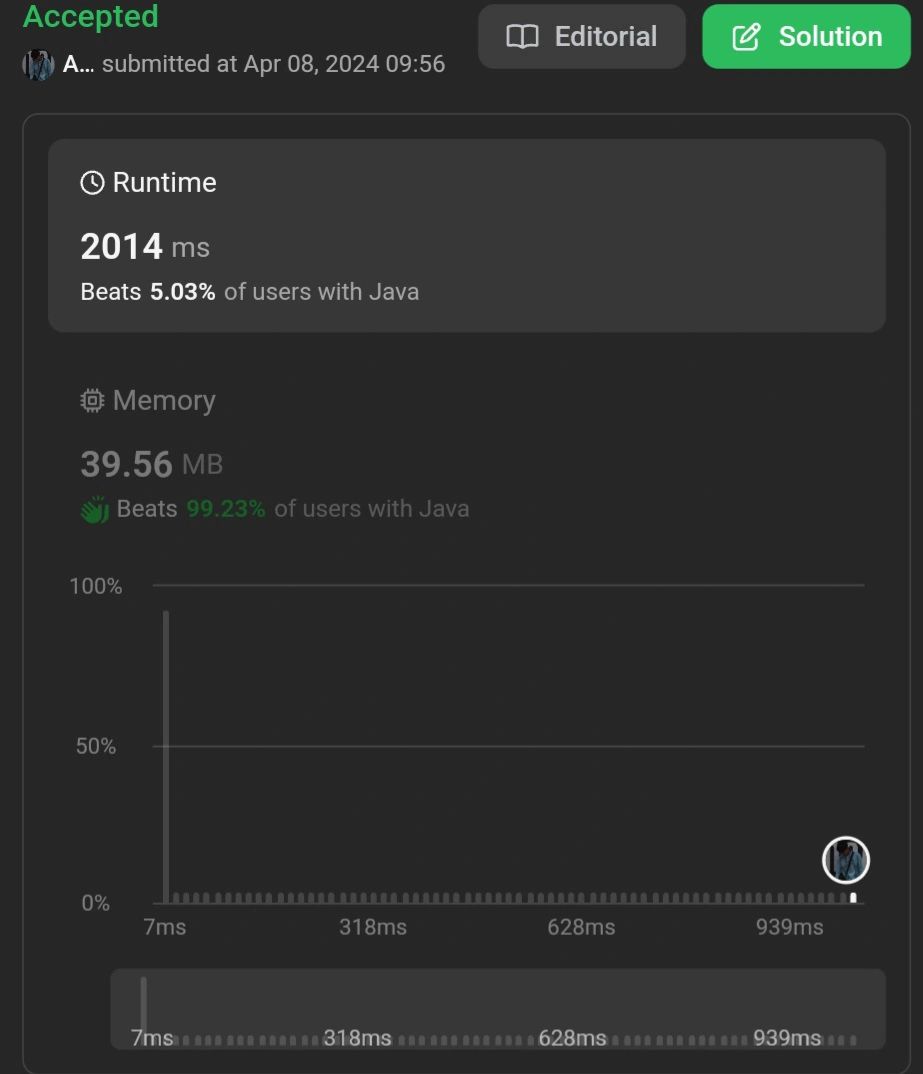Click the range slider's 7ms handle bar
The height and width of the screenshot is (1074, 923).
[x=144, y=1003]
